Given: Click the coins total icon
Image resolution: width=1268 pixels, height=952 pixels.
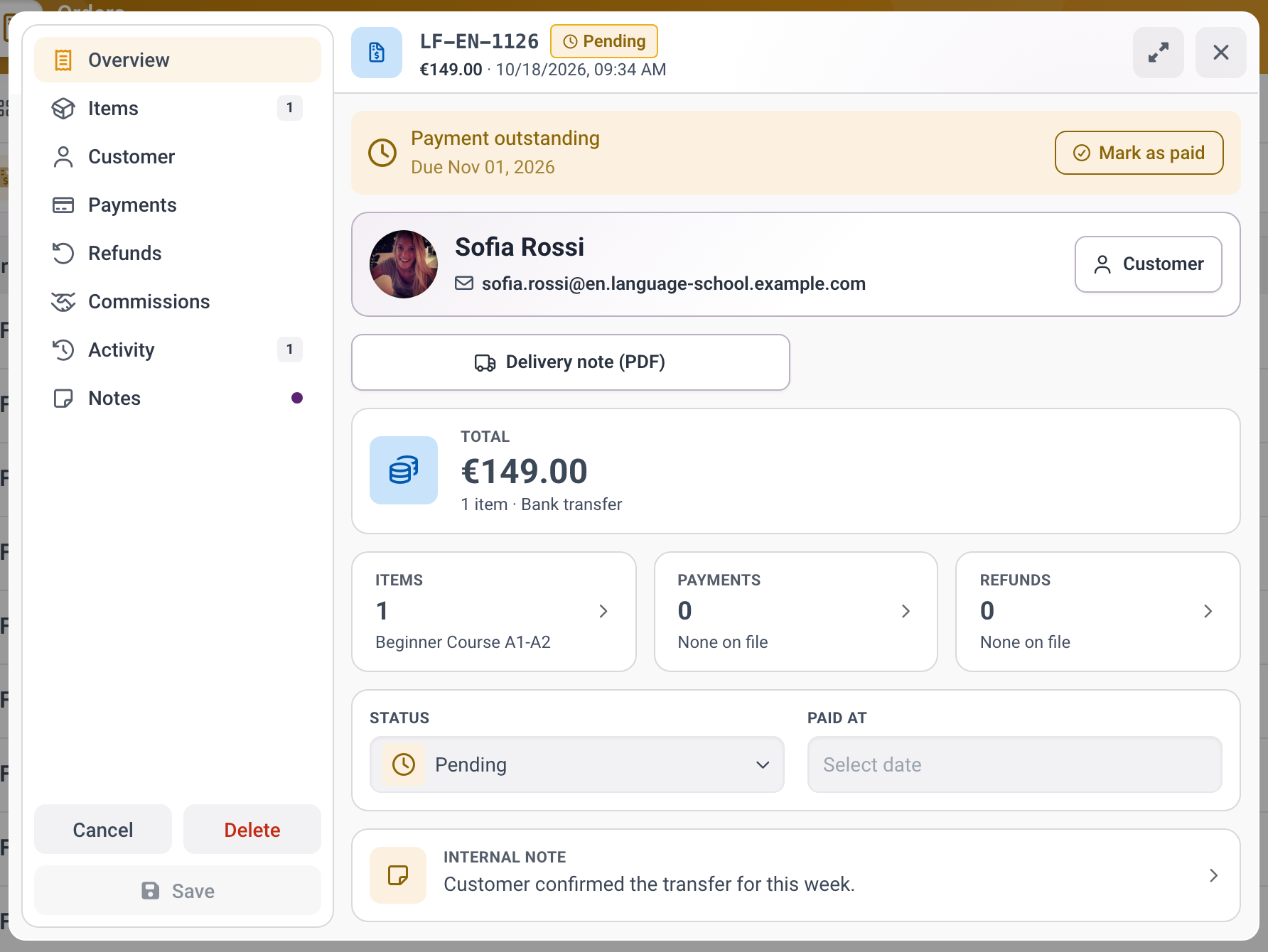Looking at the screenshot, I should pyautogui.click(x=404, y=470).
